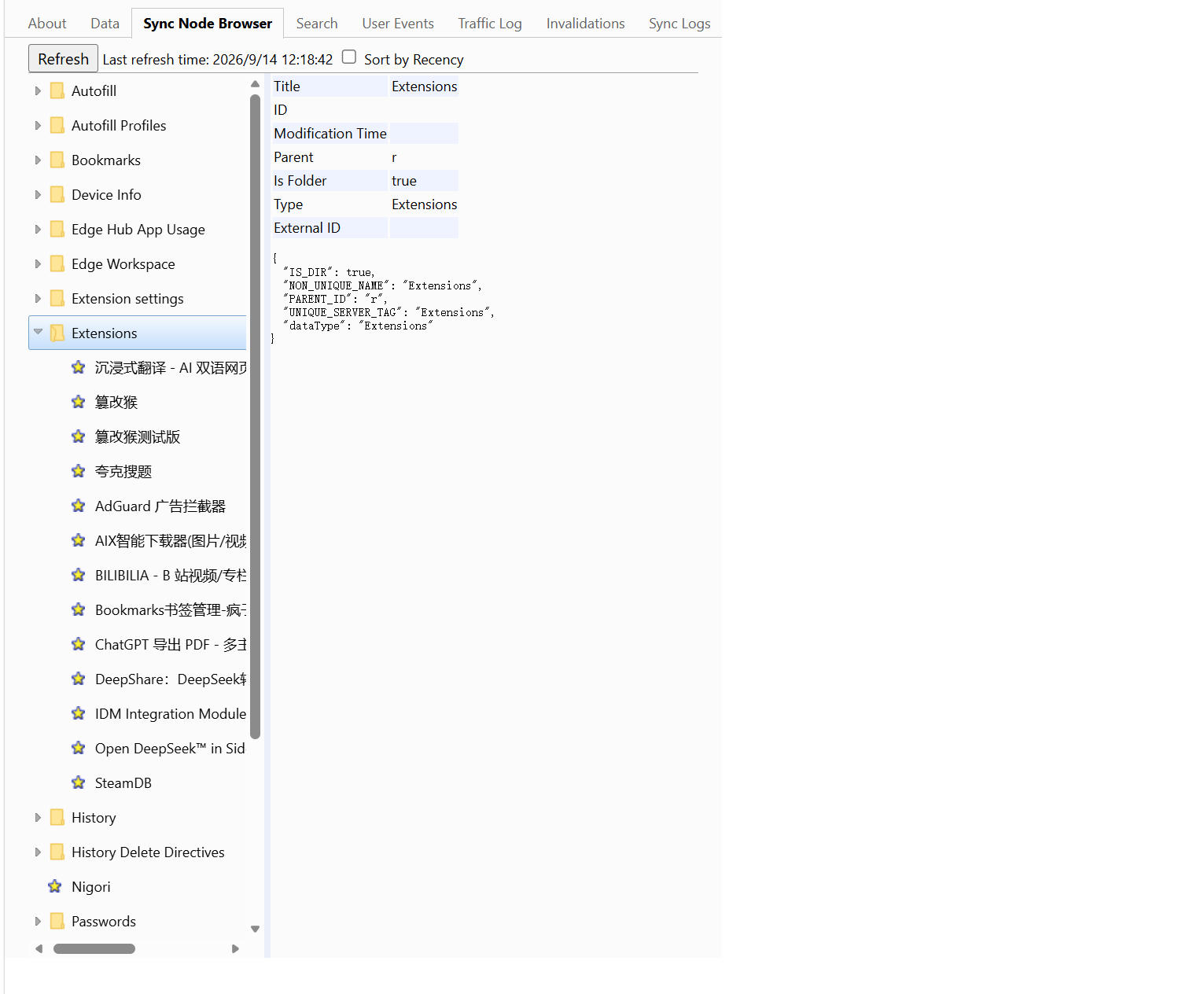Open the About tab
The height and width of the screenshot is (994, 1204).
pos(47,24)
